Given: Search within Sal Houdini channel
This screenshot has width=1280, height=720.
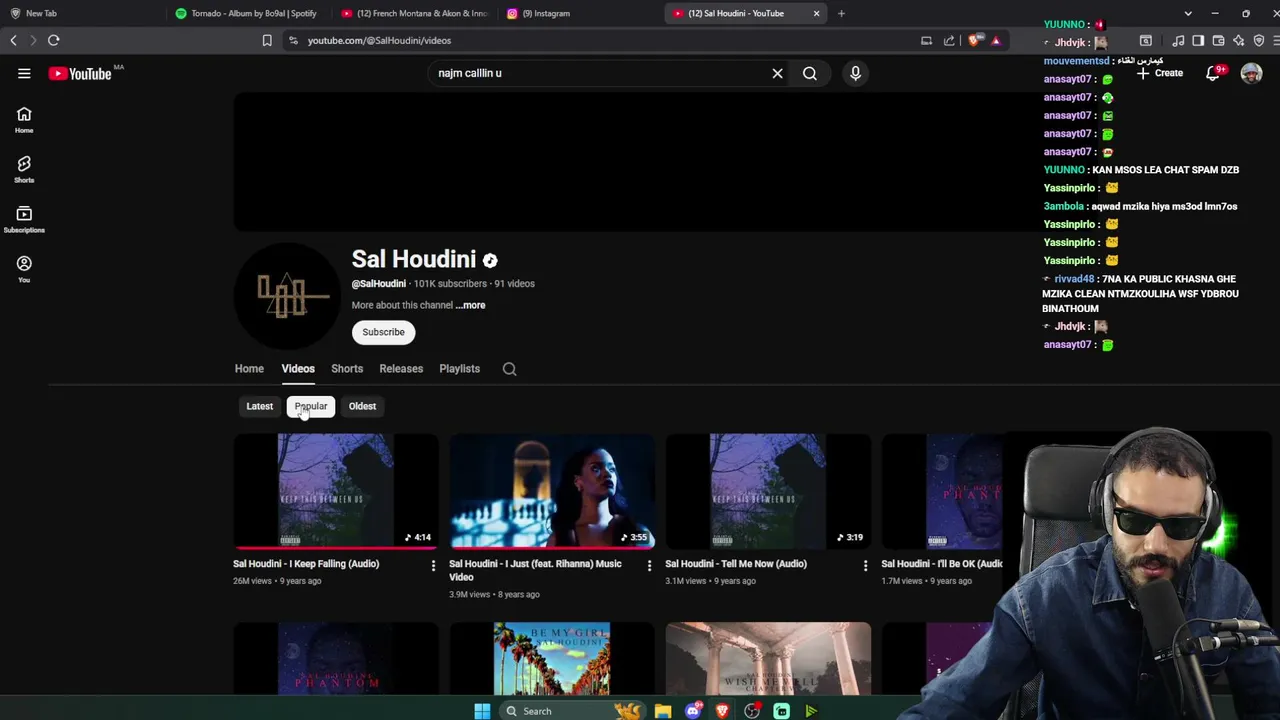Looking at the screenshot, I should click(x=509, y=369).
